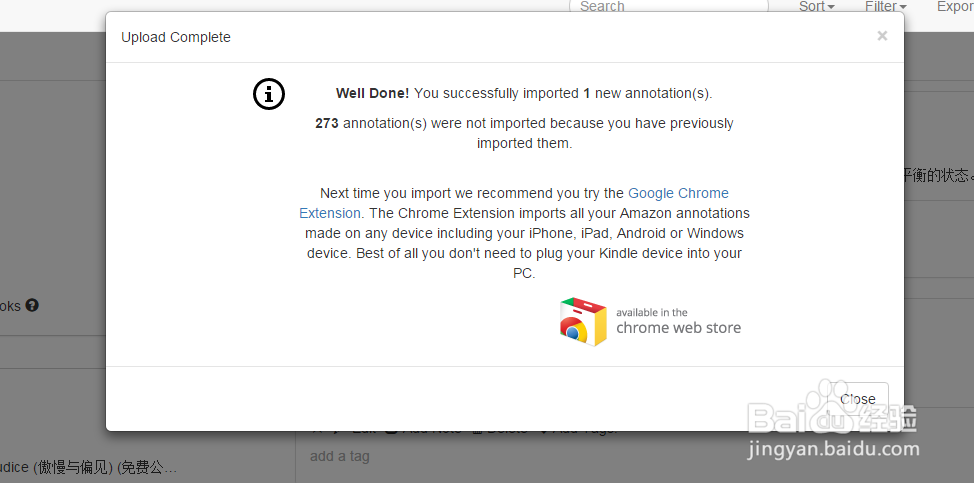The width and height of the screenshot is (974, 483).
Task: Click the '273 annotation(s) were not imported' message
Action: tap(524, 133)
